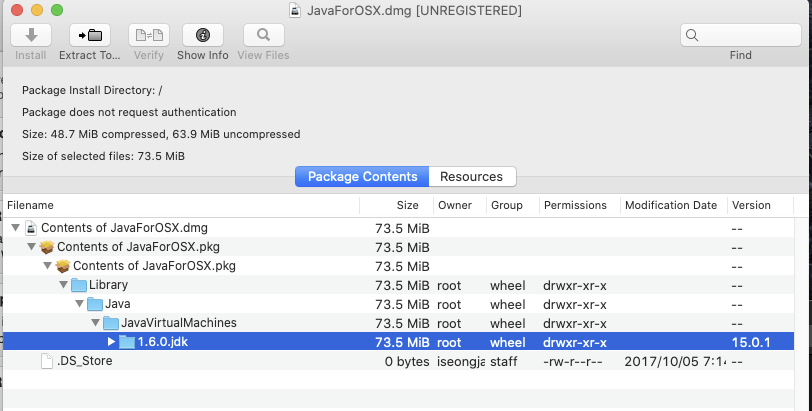The height and width of the screenshot is (411, 812).
Task: Sort by the Modification Date column header
Action: point(674,205)
